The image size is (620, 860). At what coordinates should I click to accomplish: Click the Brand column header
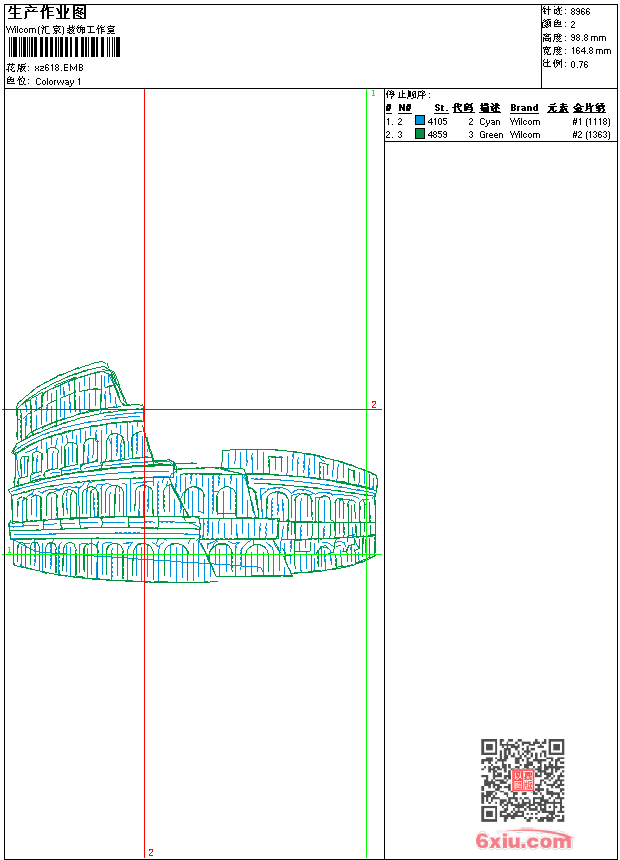[524, 108]
